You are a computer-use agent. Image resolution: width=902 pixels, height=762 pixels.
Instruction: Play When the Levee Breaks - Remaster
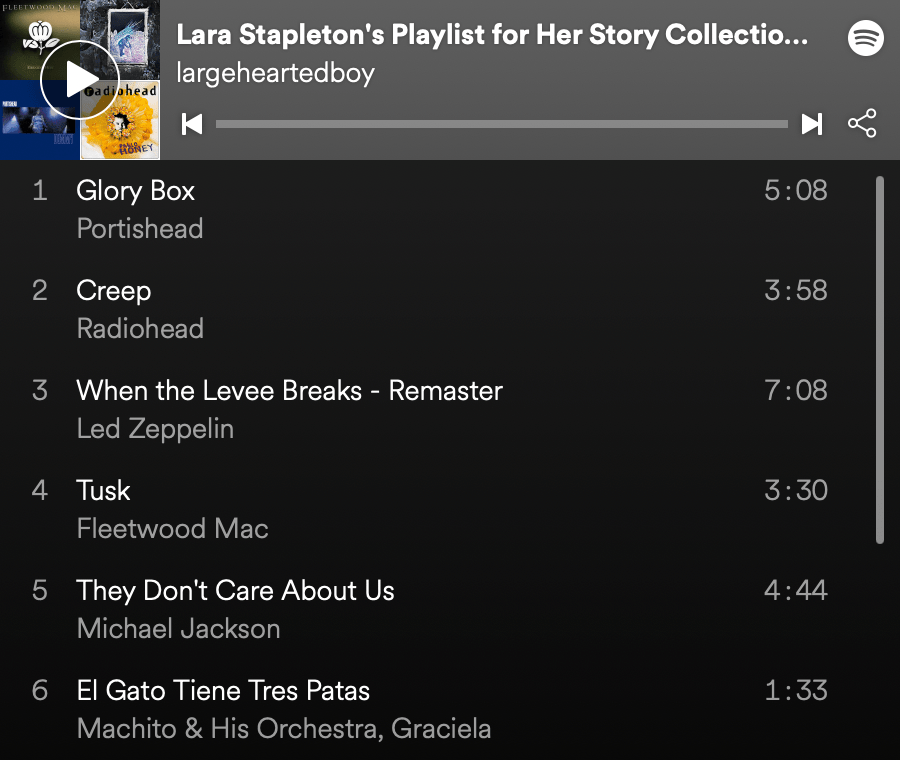289,391
